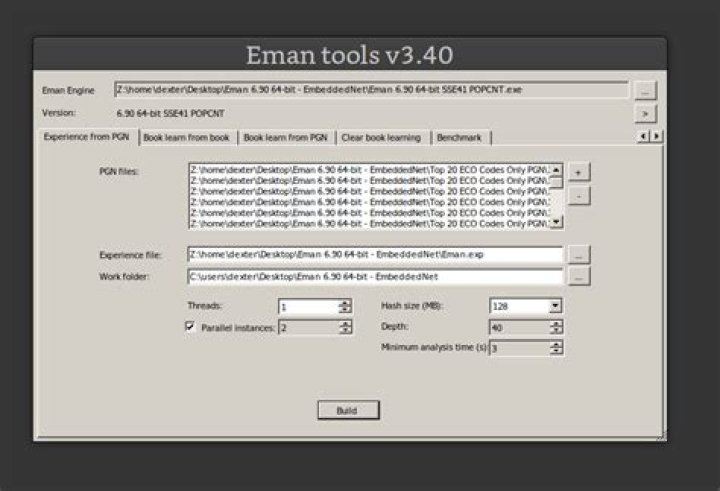Increase Minimum analysis time value
The image size is (720, 491).
[556, 344]
